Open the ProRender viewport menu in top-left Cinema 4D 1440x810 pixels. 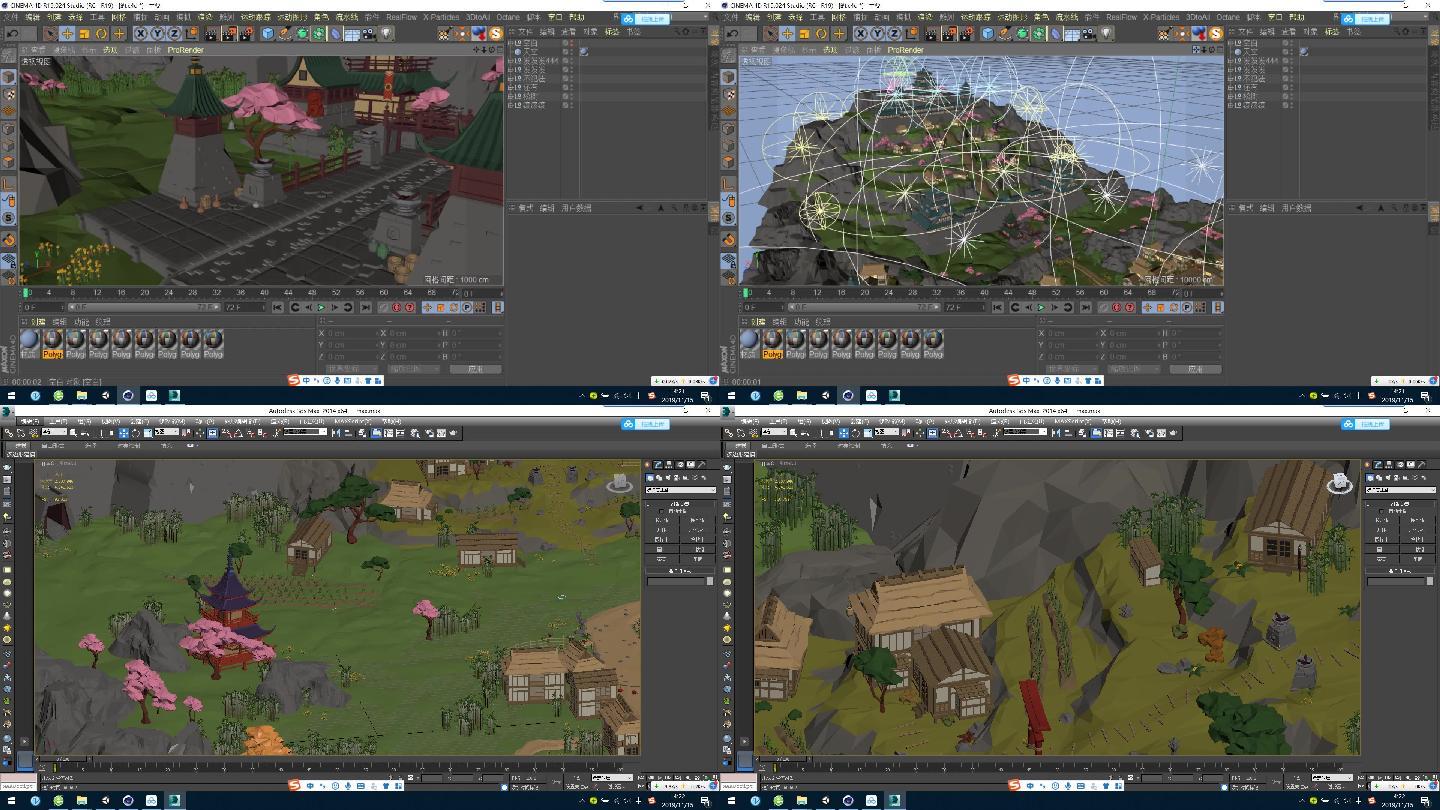point(186,50)
